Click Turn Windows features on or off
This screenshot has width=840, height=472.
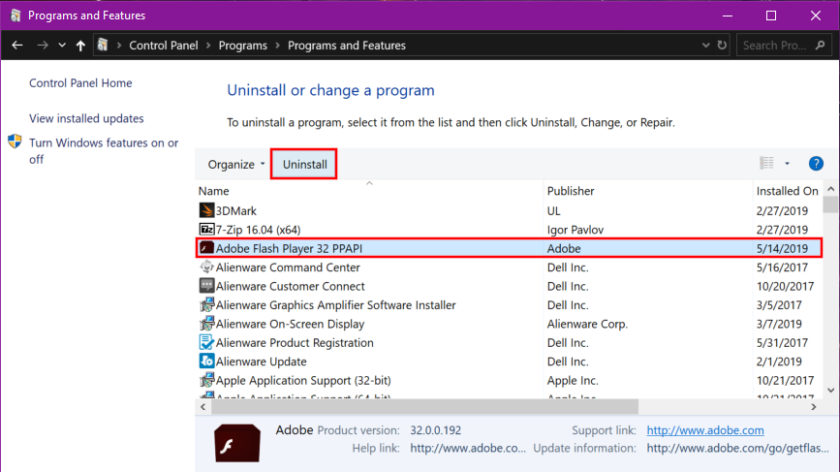click(x=104, y=151)
